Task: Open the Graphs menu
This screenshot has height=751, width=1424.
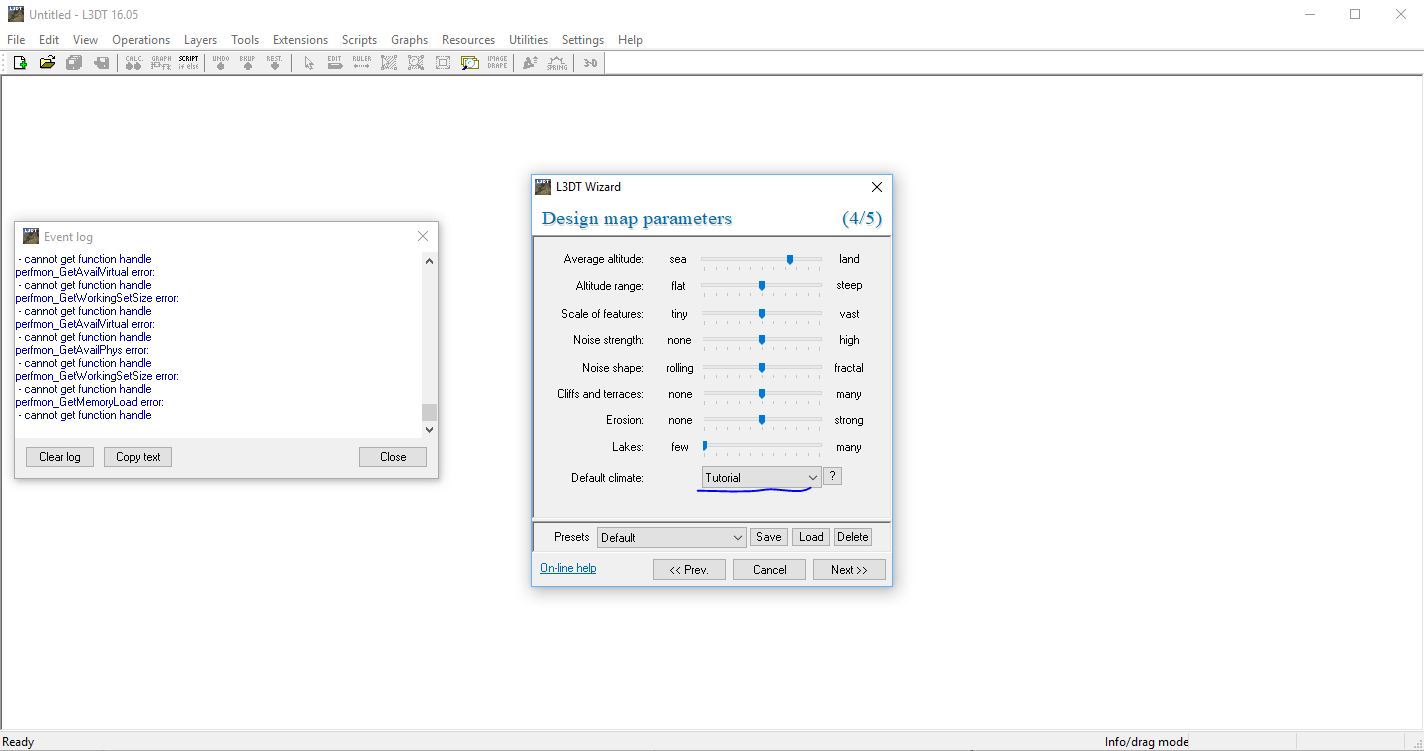Action: coord(409,40)
